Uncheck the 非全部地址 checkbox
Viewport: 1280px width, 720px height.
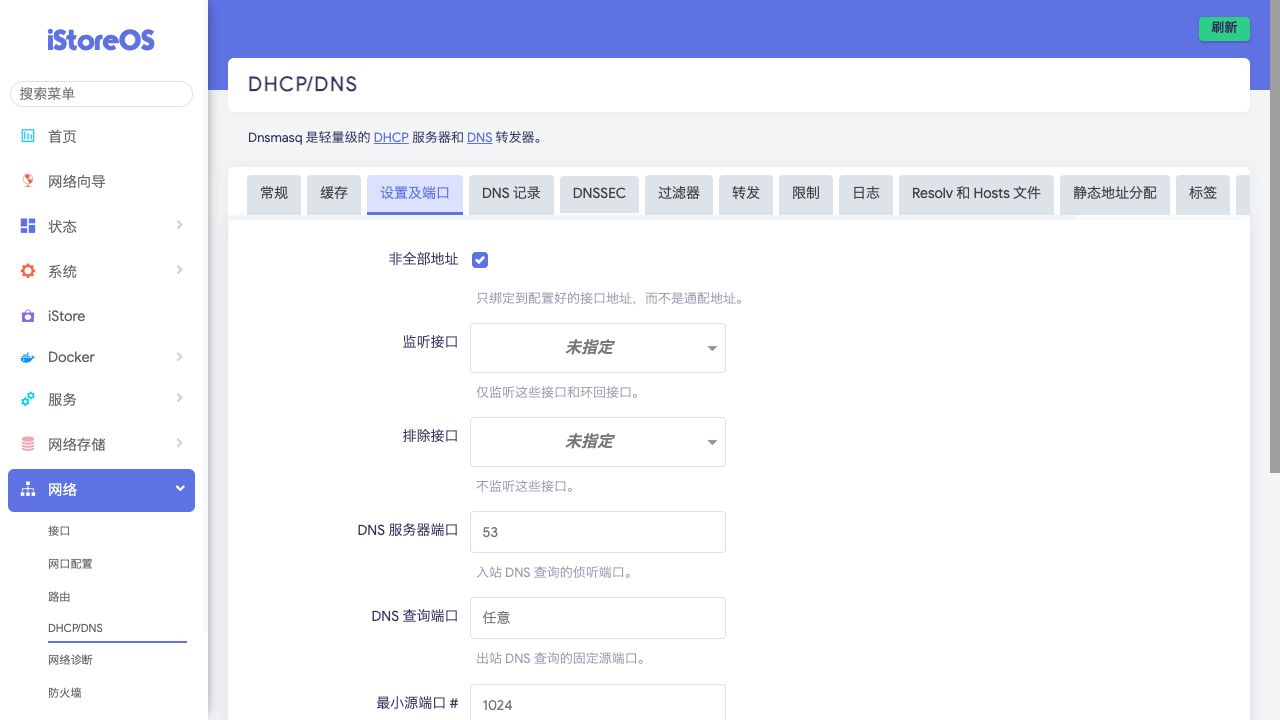coord(480,260)
